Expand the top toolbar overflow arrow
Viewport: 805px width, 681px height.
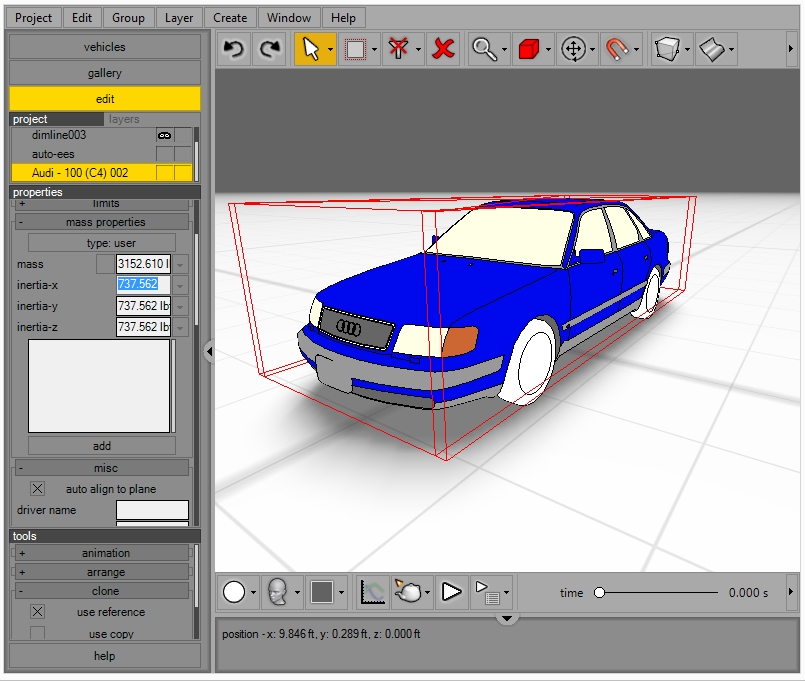click(x=791, y=49)
